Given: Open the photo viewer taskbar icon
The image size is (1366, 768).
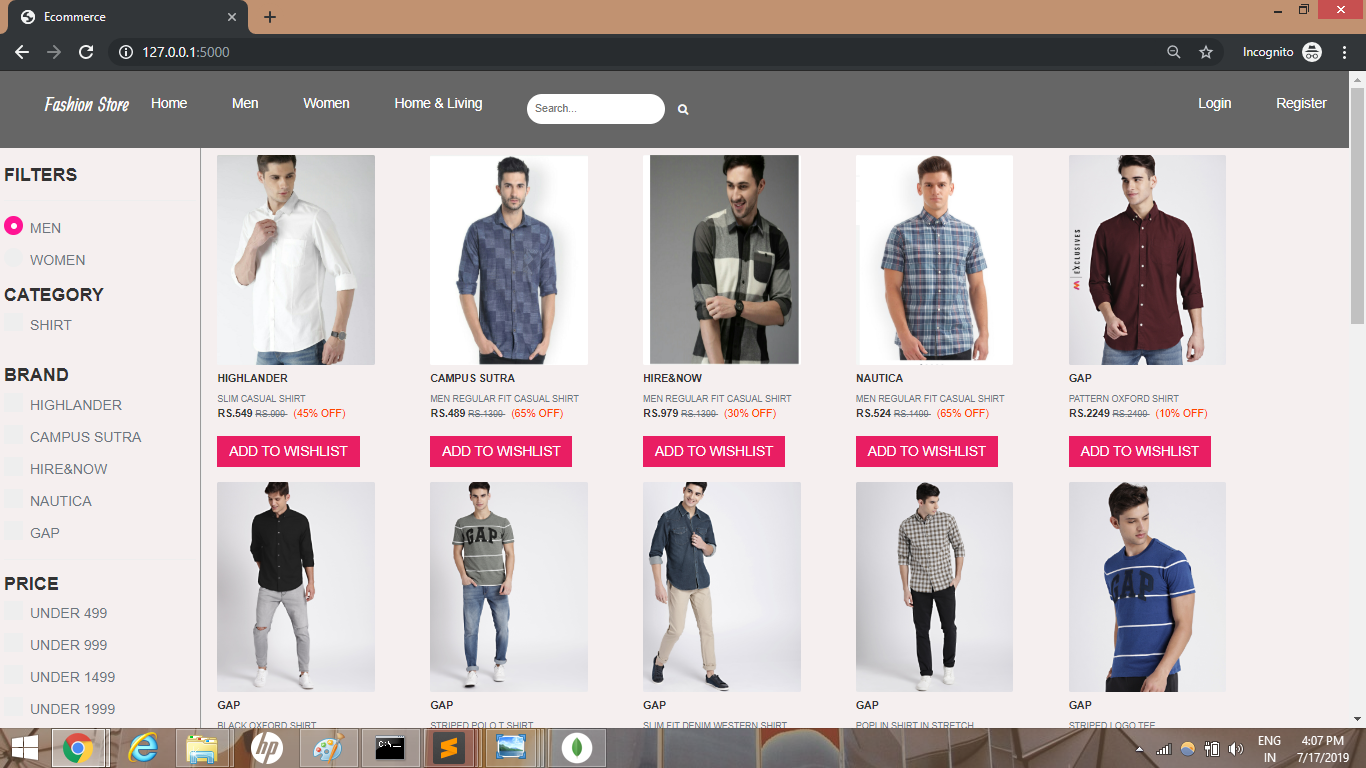Looking at the screenshot, I should coord(511,748).
